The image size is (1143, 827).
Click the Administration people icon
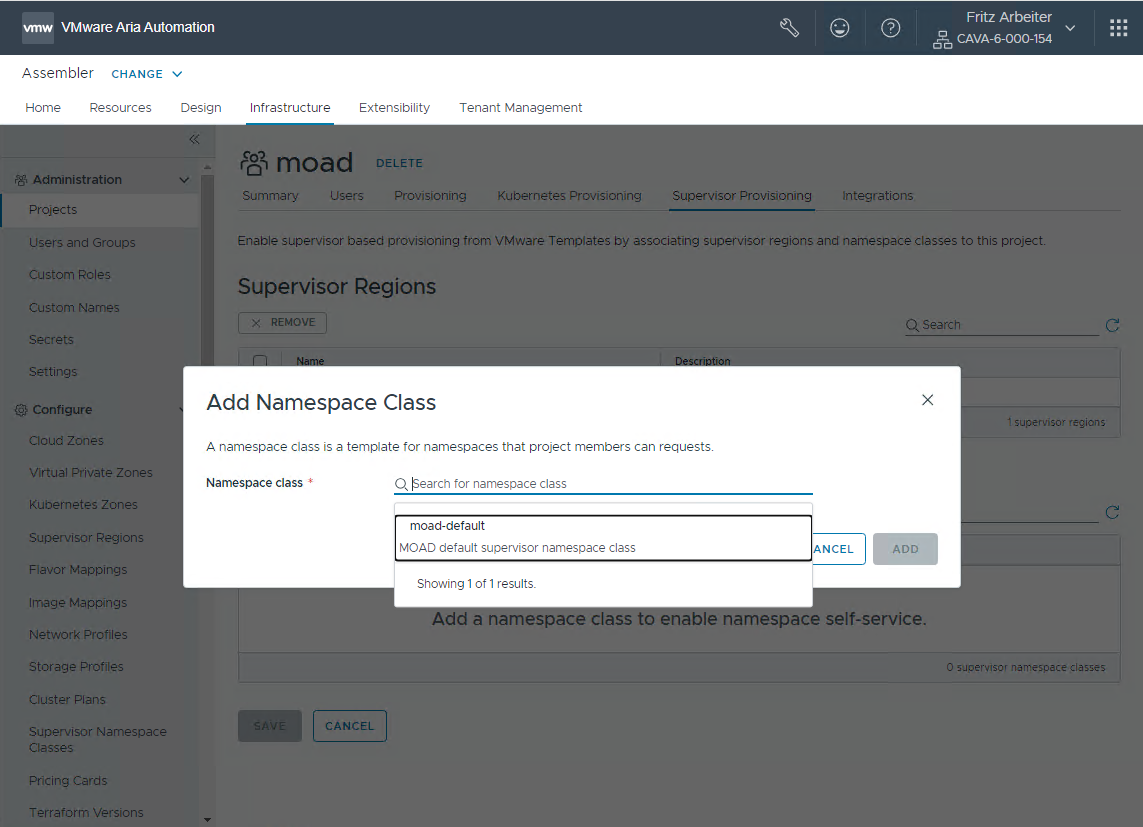pos(20,179)
